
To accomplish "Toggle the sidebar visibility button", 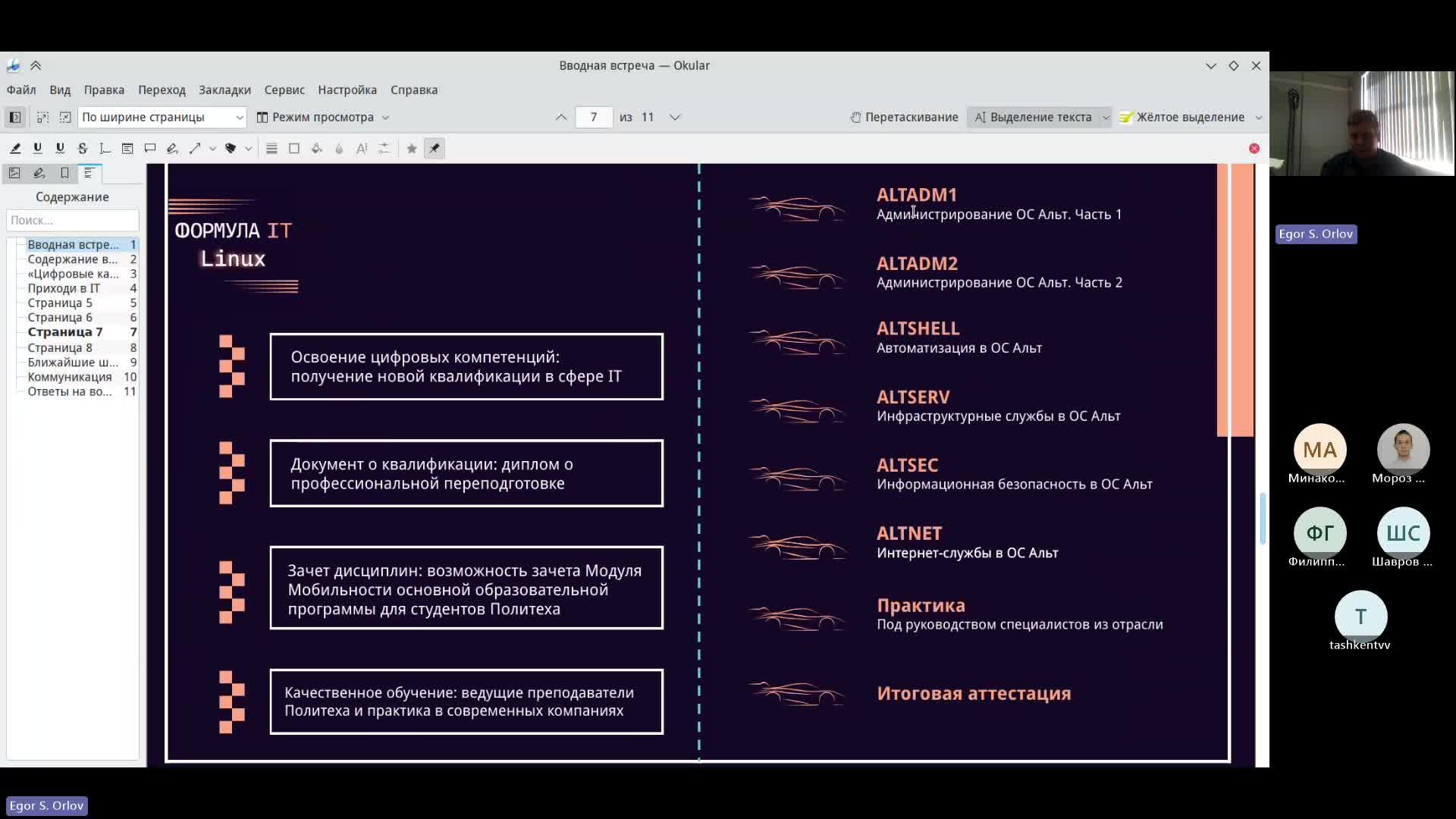I will click(15, 118).
